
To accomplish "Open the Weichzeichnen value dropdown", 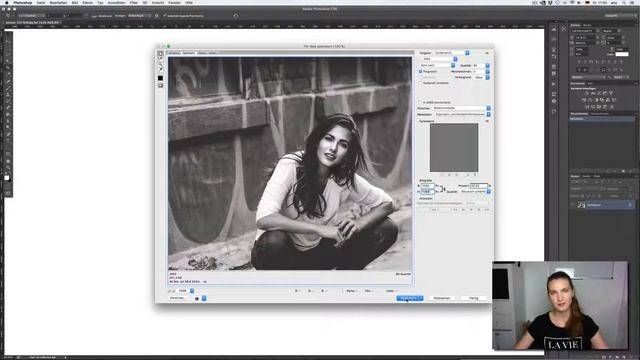I will (x=487, y=71).
